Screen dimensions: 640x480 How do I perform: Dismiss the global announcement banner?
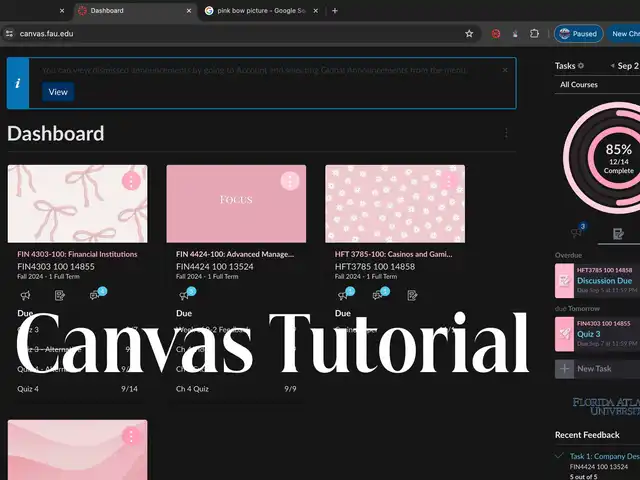pyautogui.click(x=505, y=70)
